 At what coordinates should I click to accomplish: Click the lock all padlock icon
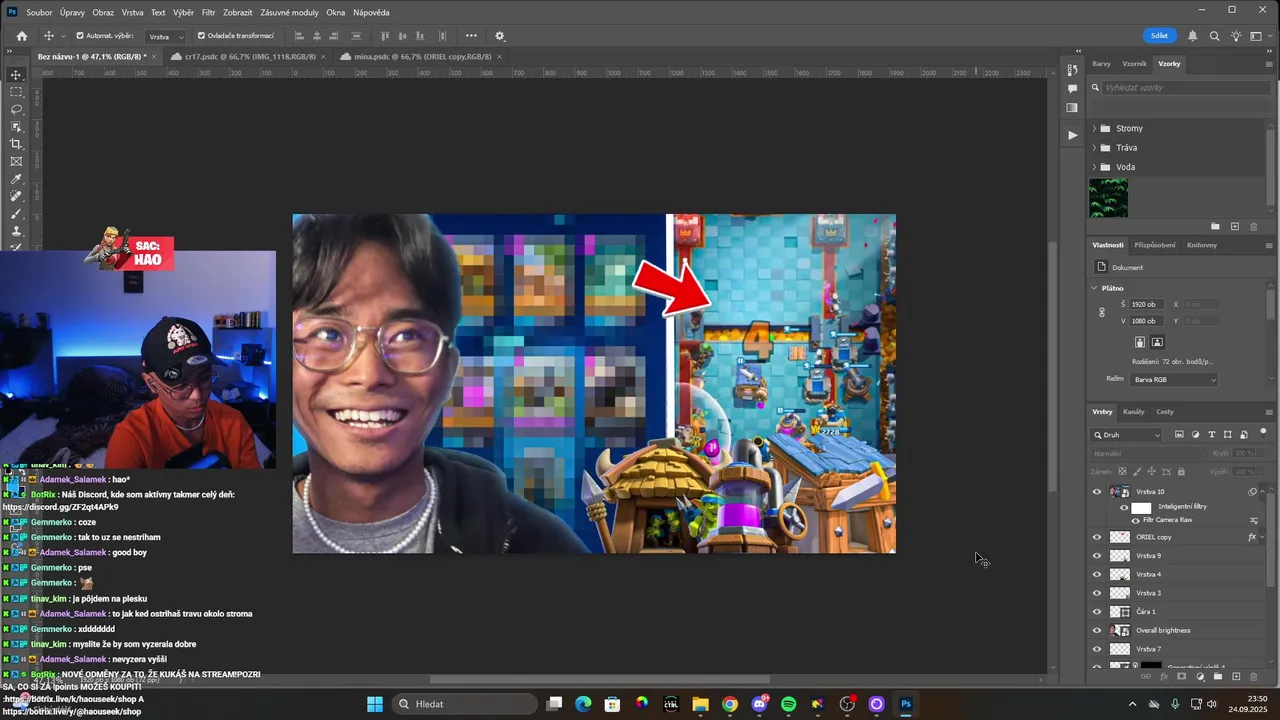(1181, 472)
